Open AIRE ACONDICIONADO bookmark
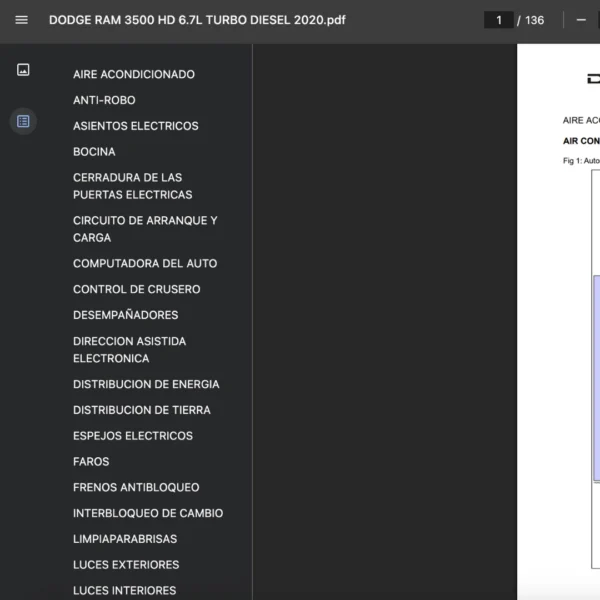Screen dimensions: 600x600 pos(134,74)
